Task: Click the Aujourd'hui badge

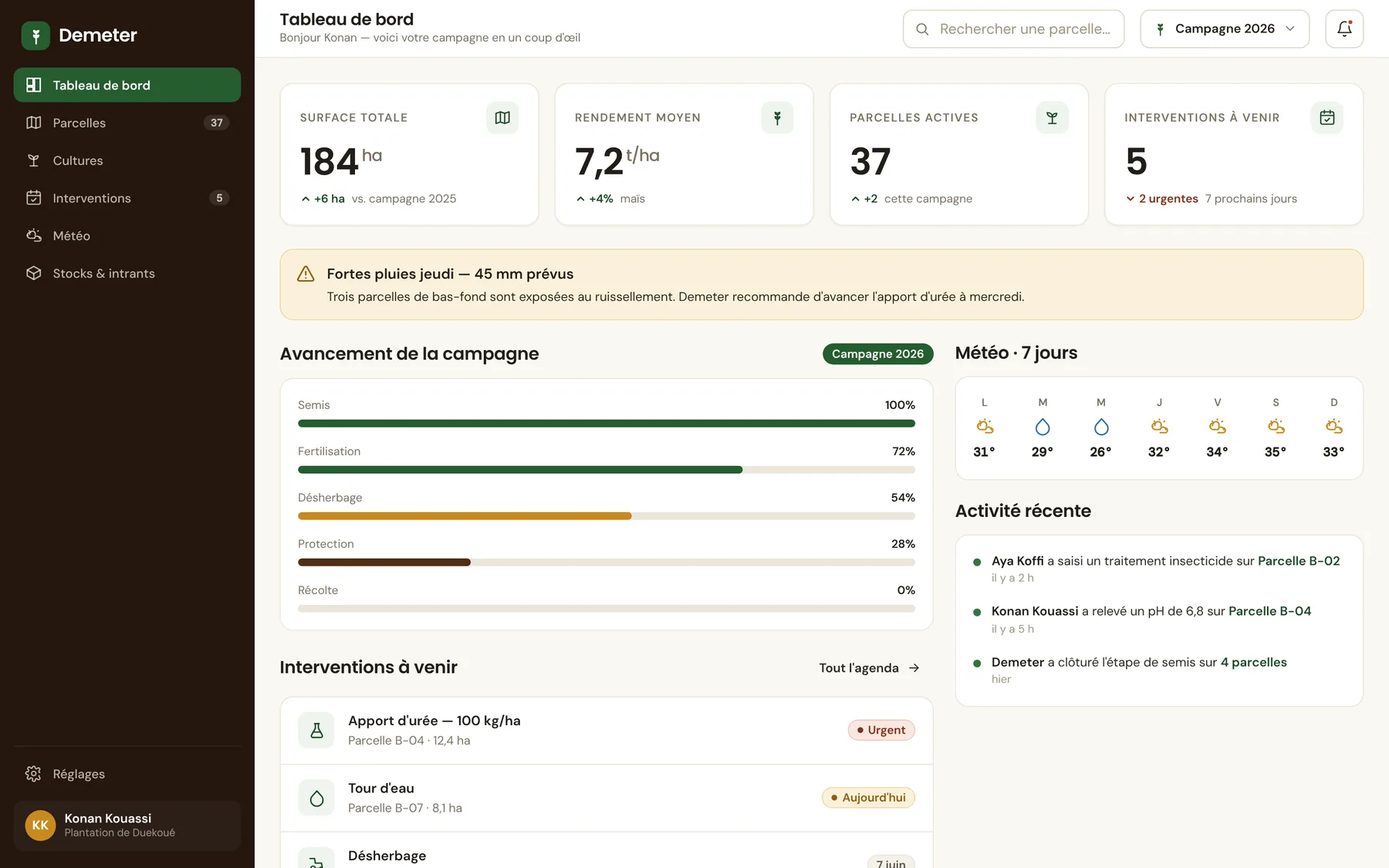Action: click(x=868, y=798)
